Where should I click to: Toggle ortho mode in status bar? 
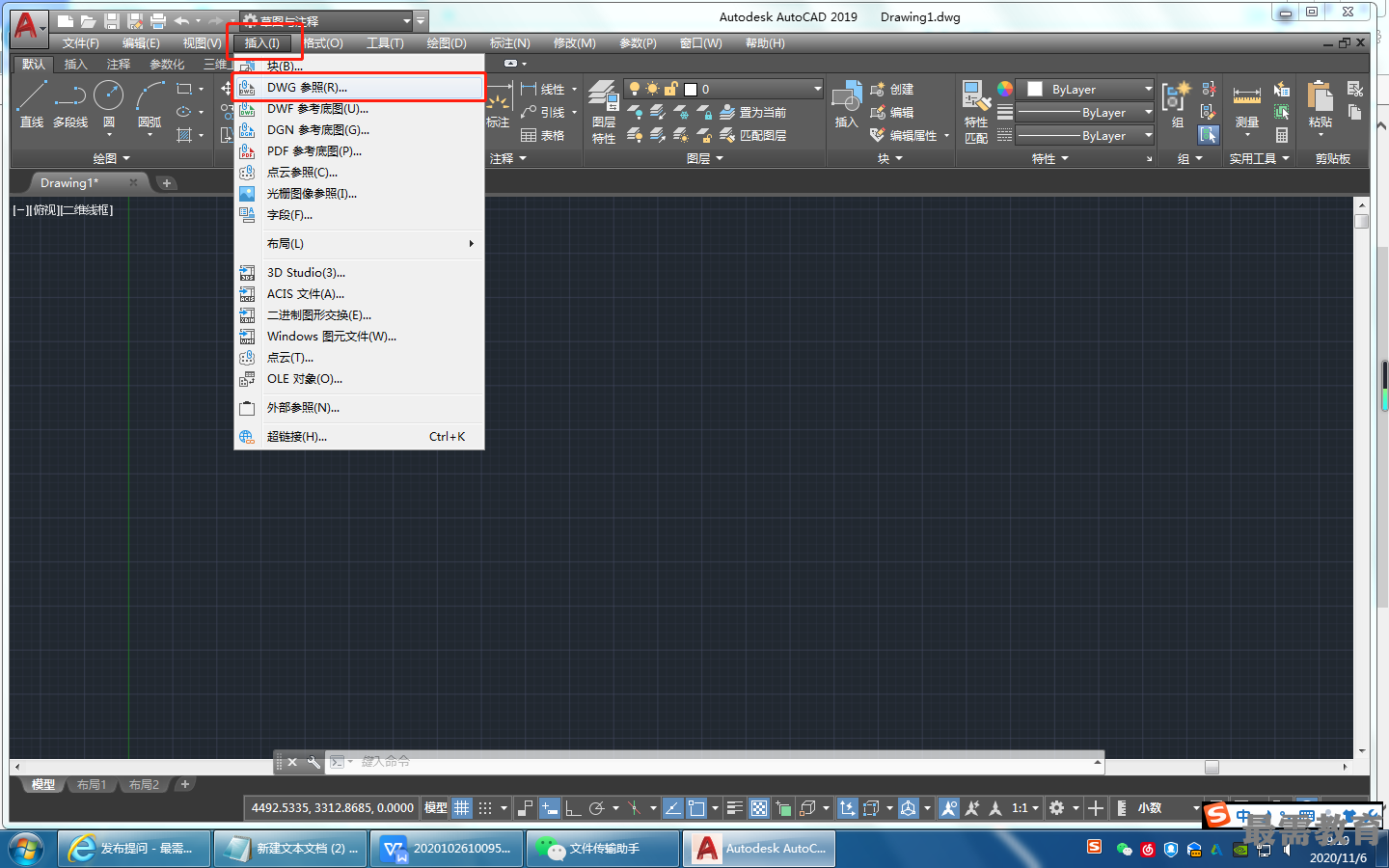tap(573, 808)
